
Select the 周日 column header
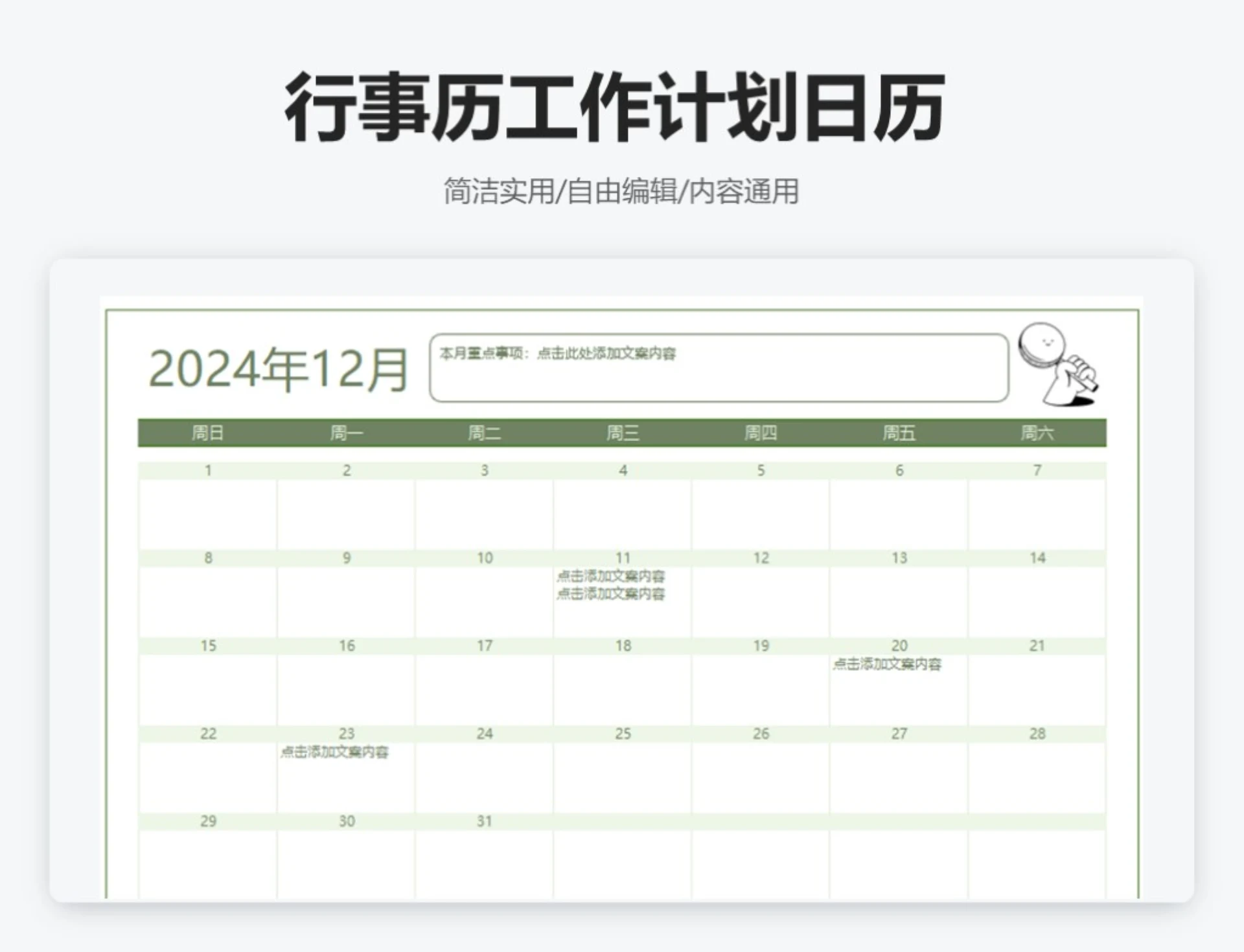point(208,433)
